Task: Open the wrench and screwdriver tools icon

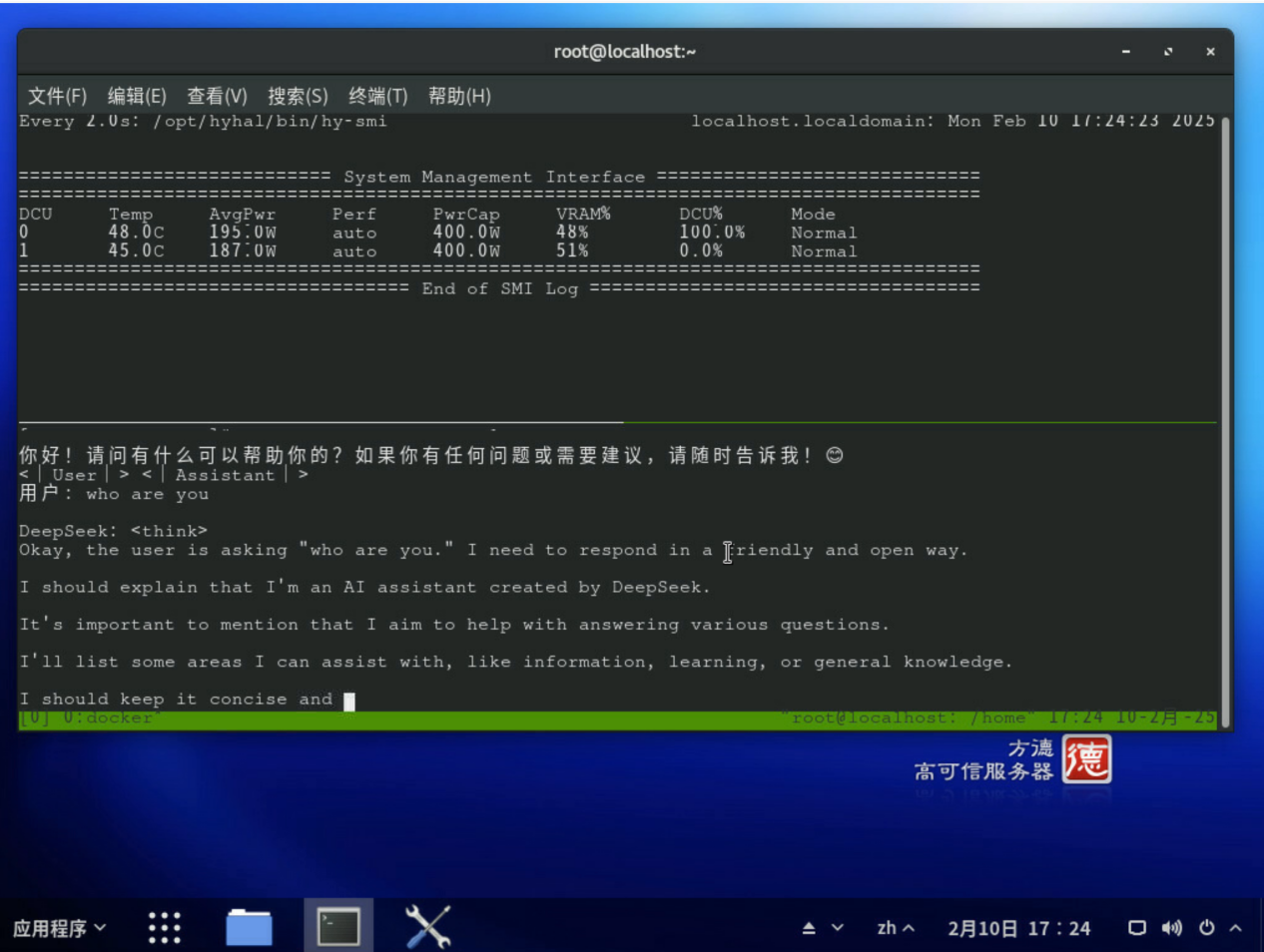Action: click(x=428, y=927)
